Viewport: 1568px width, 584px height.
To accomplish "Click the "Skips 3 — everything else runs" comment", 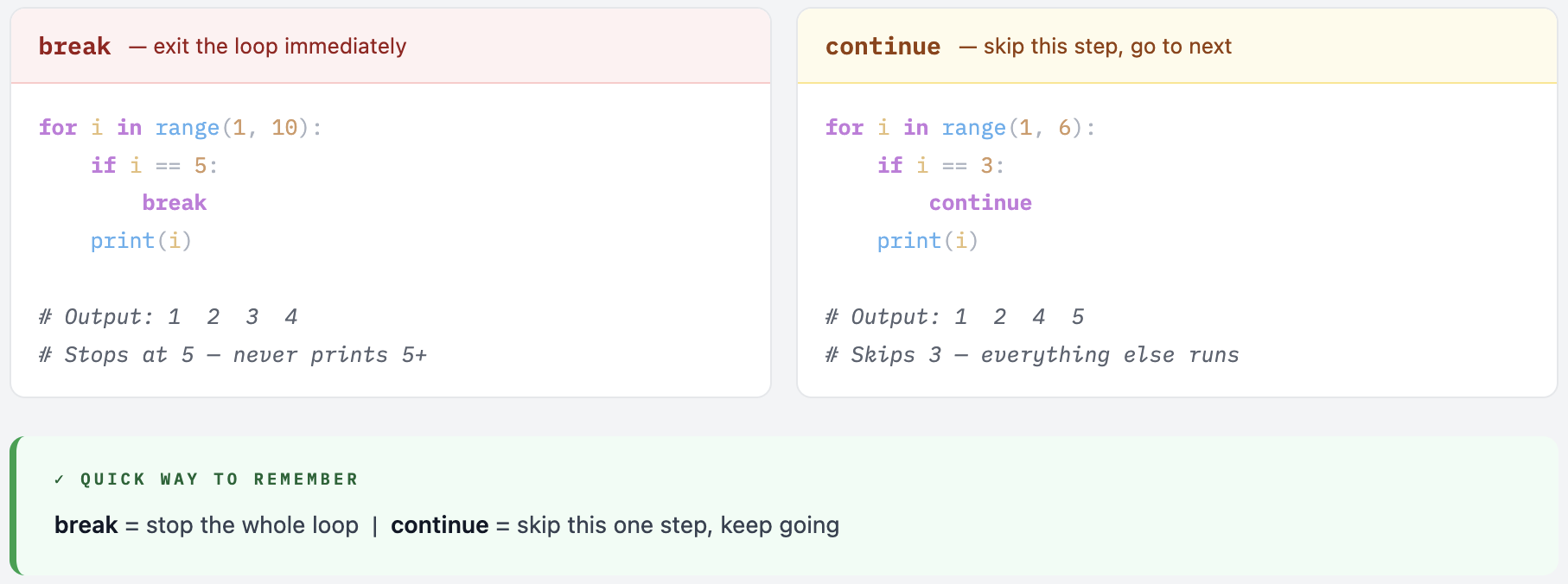I will point(1032,355).
